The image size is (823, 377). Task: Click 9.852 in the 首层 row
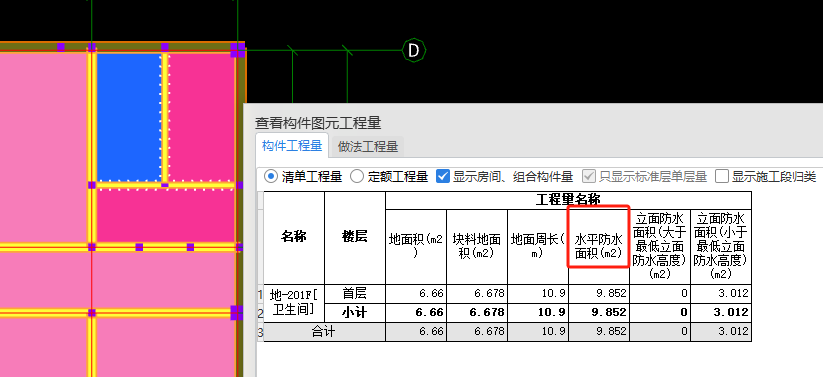click(x=598, y=294)
